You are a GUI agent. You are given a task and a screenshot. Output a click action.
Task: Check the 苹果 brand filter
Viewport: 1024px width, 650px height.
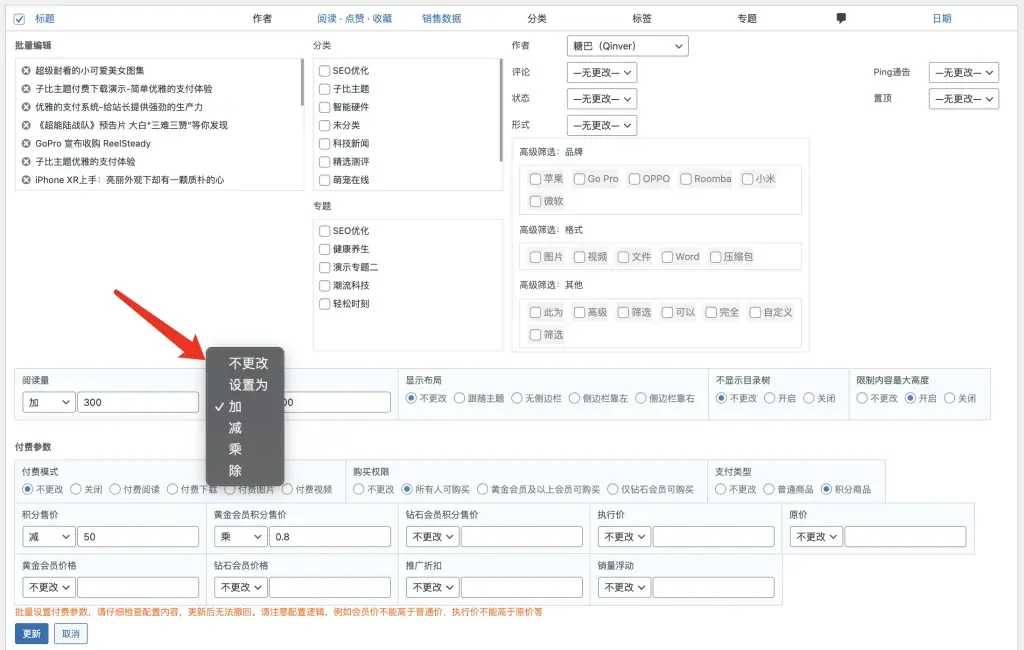point(536,179)
